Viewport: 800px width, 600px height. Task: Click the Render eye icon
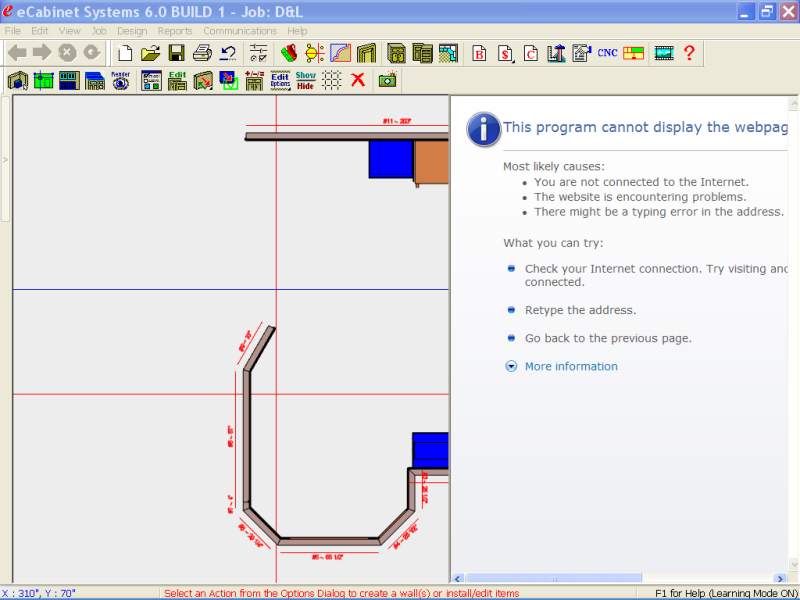pyautogui.click(x=120, y=81)
